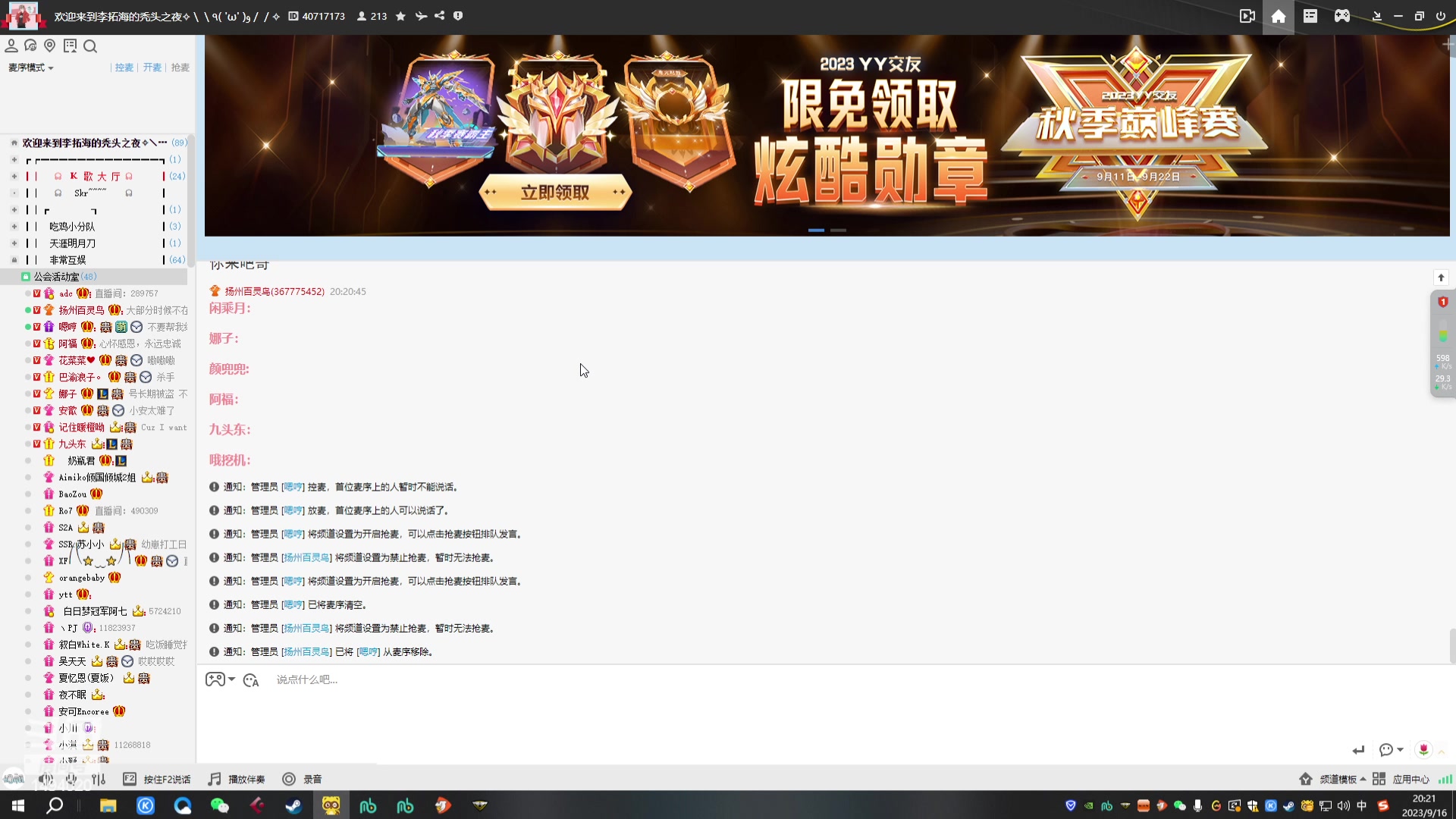The image size is (1456, 819).
Task: Click 开麦 link
Action: point(152,67)
